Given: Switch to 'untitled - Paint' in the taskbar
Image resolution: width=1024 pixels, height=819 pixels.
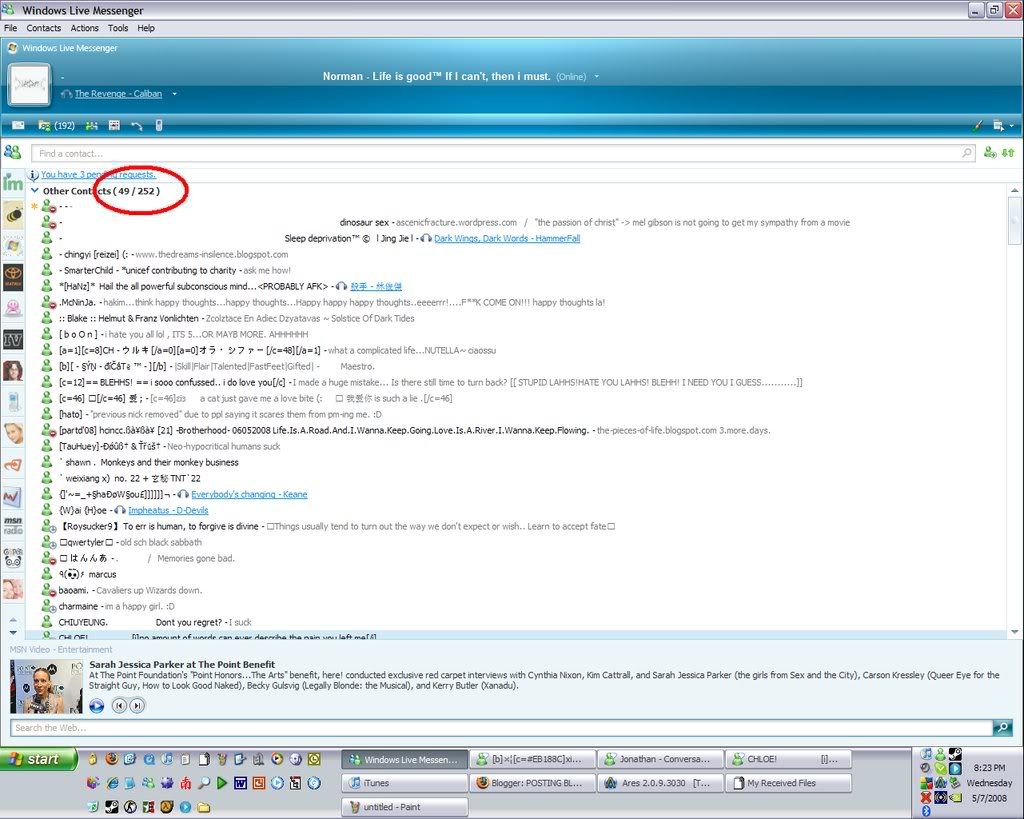Looking at the screenshot, I should pyautogui.click(x=404, y=807).
